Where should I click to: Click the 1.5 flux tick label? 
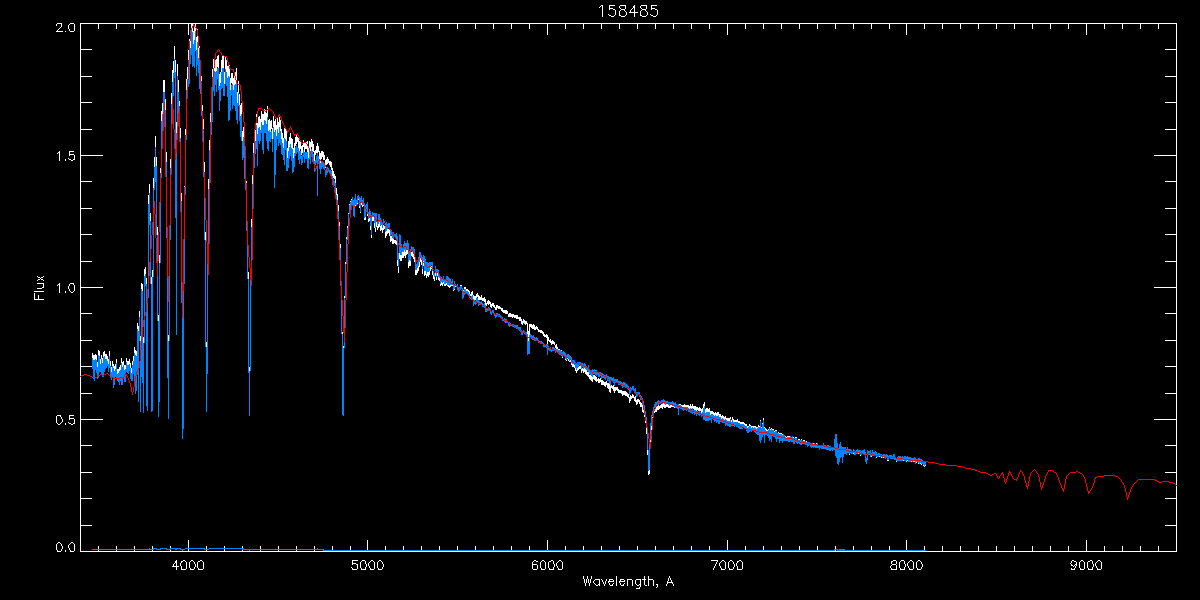[x=66, y=156]
